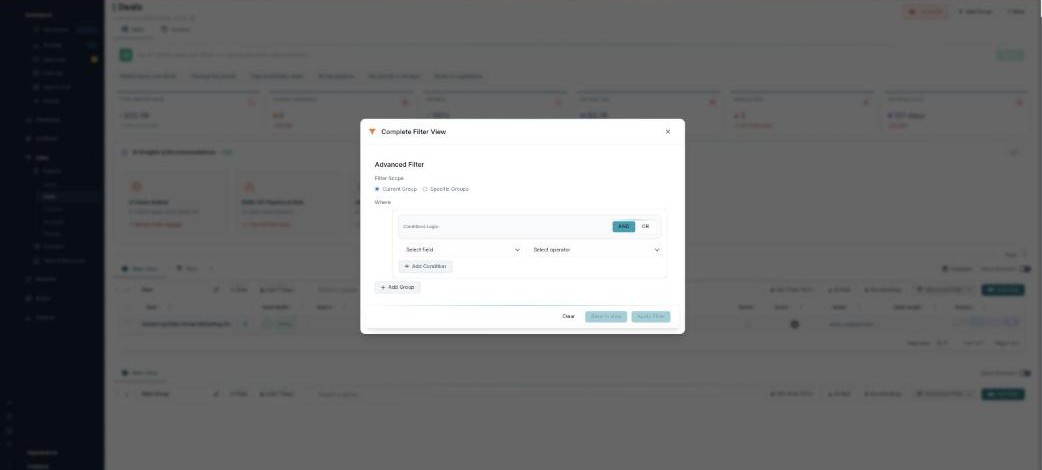Click the Advanced Filter heading
1042x470 pixels.
(x=399, y=164)
